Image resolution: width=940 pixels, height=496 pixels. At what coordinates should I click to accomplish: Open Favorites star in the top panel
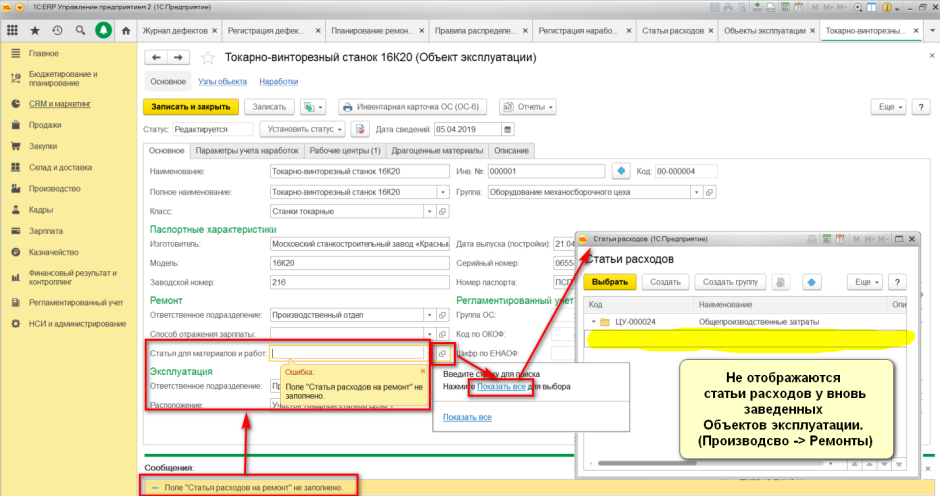(35, 30)
